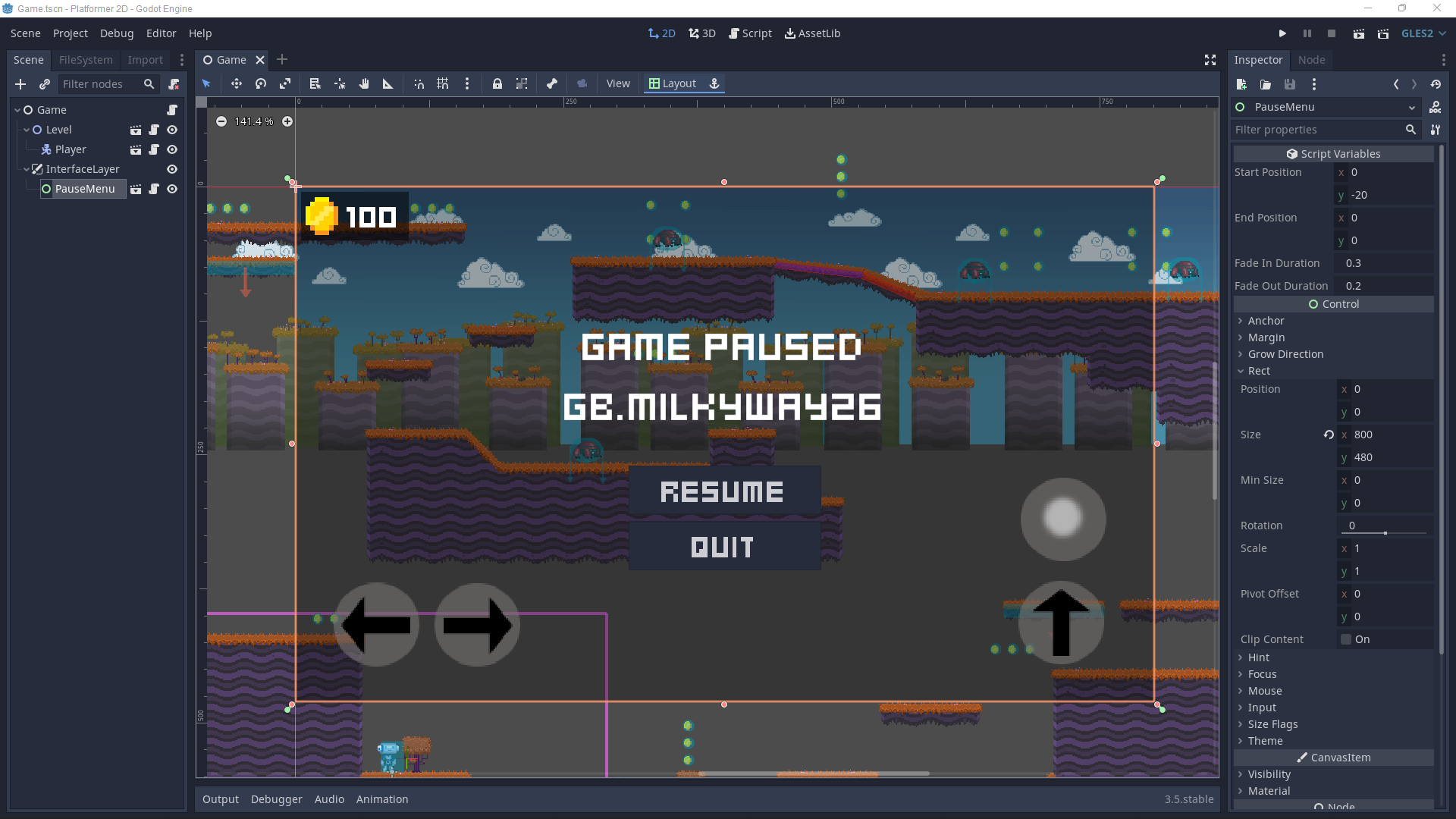Open the Debugger bottom panel
The width and height of the screenshot is (1456, 819).
coord(277,799)
